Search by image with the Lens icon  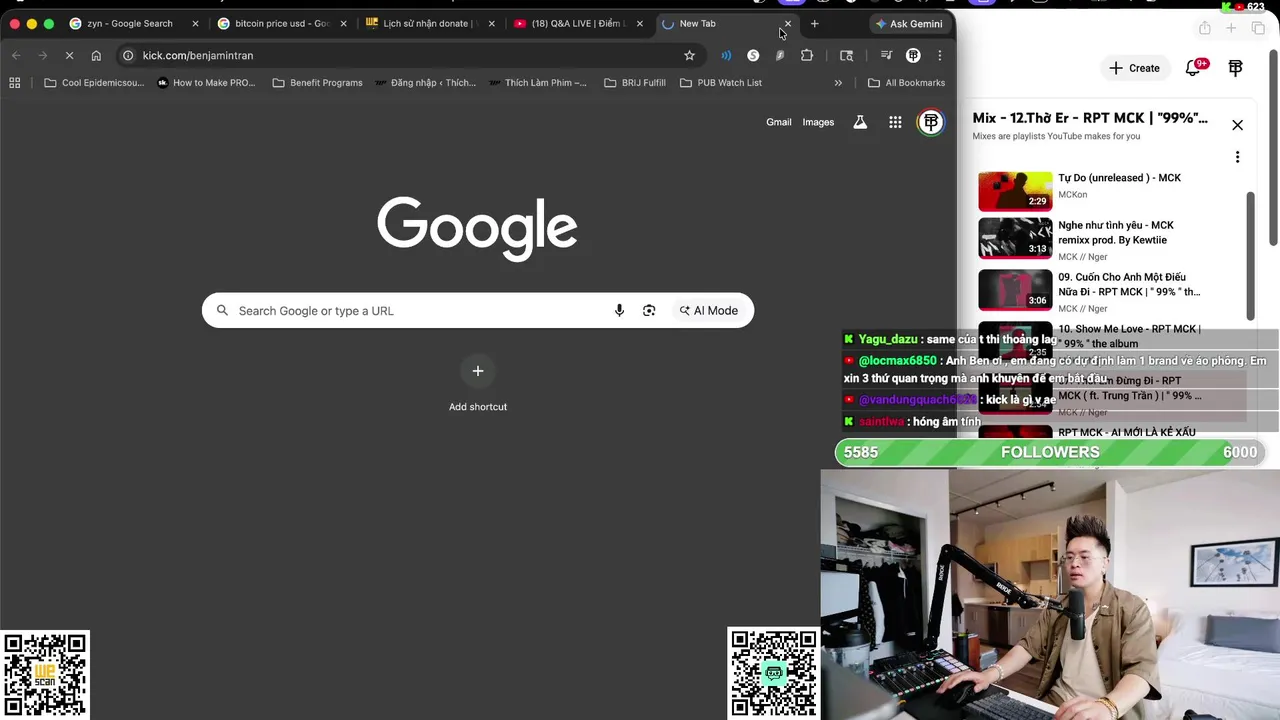649,310
